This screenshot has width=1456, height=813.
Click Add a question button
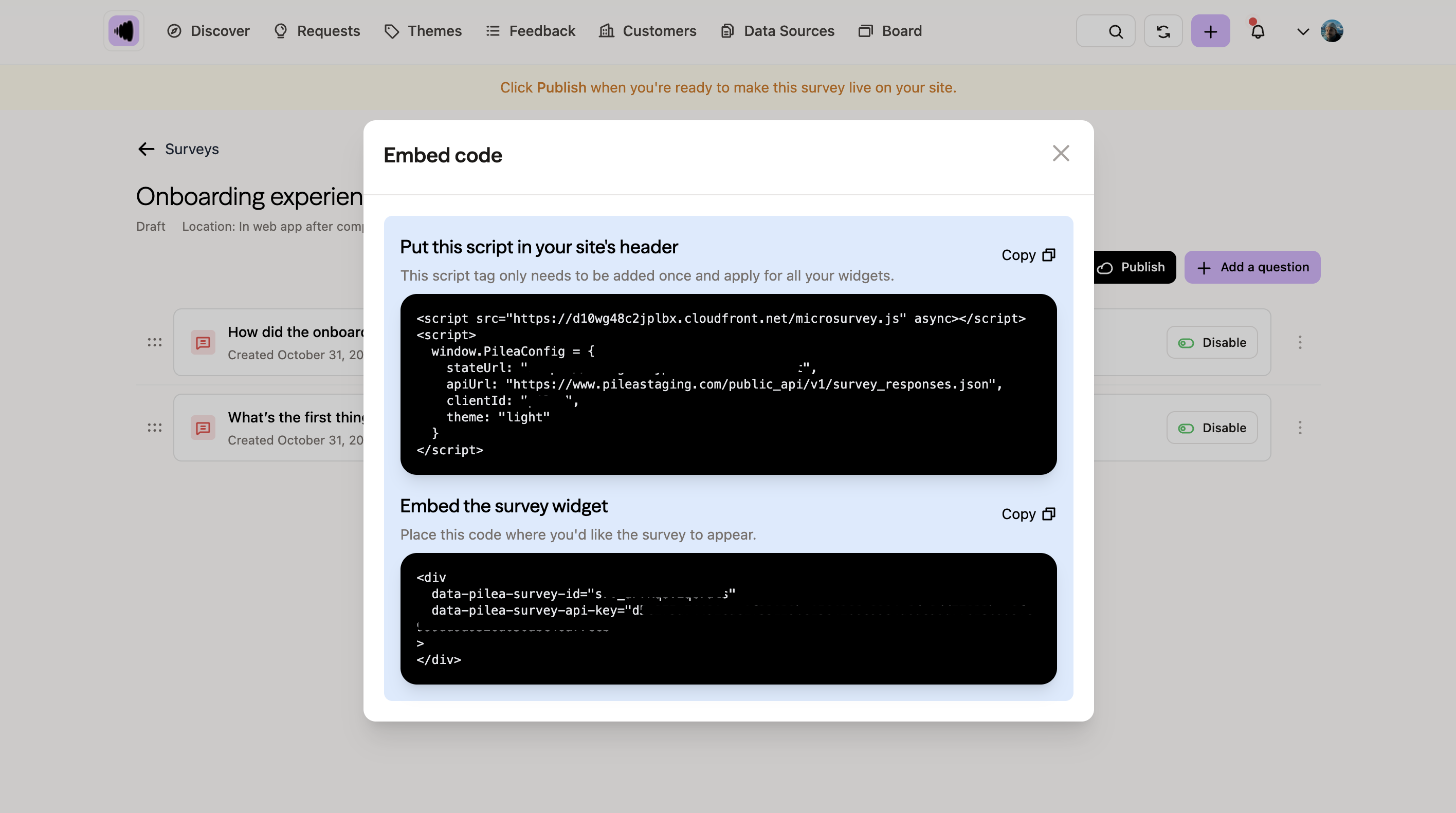1252,267
